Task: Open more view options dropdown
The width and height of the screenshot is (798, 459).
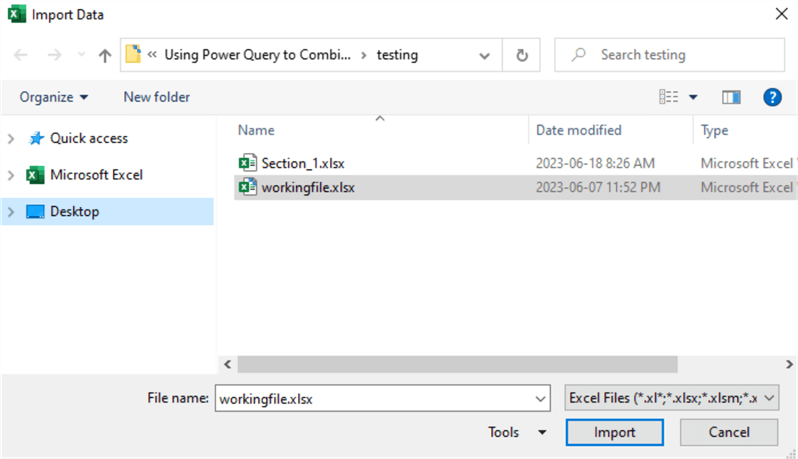Action: (693, 97)
